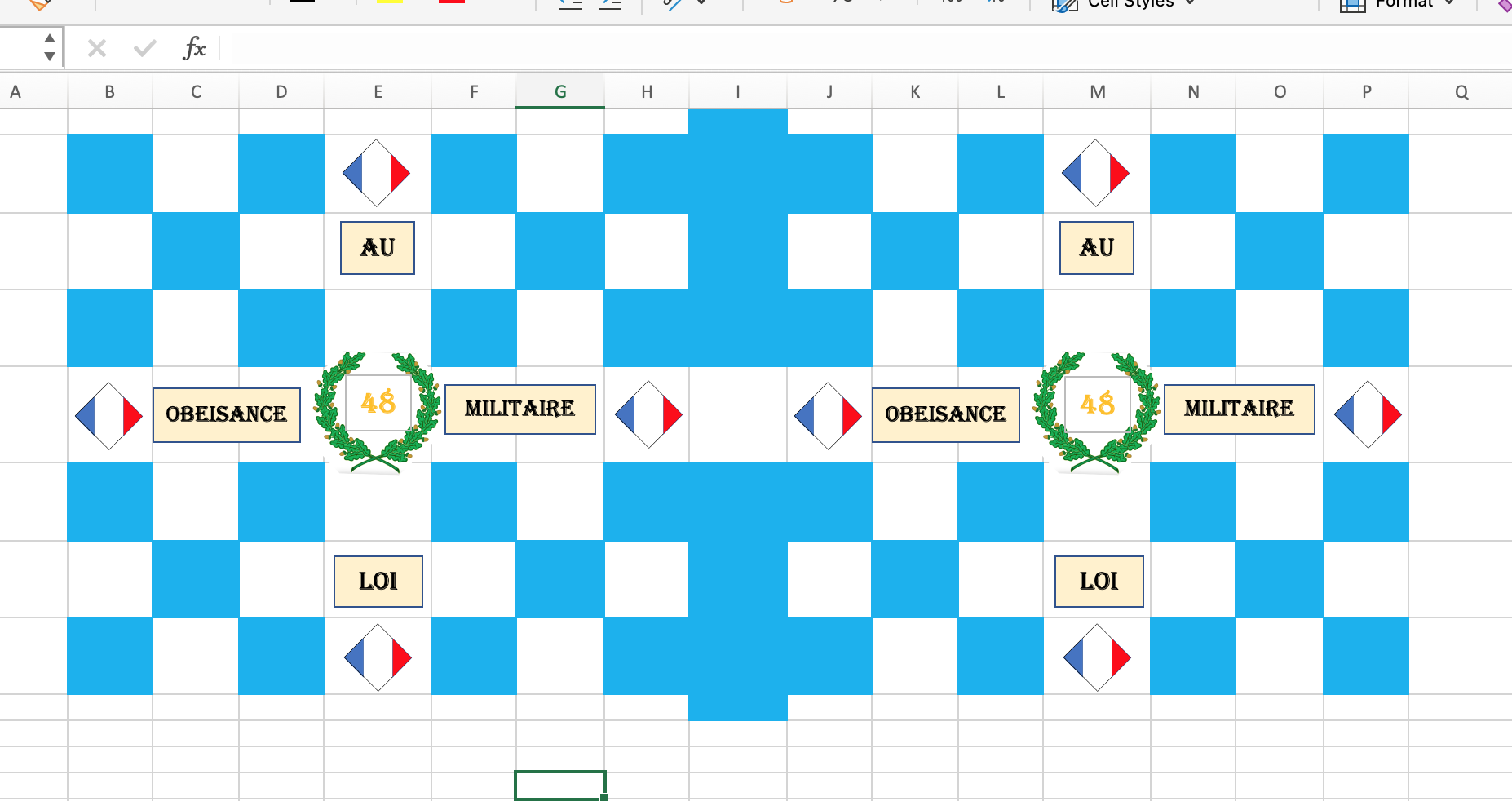Select the OBEISANCE text box in columns K-L
Screen dimensions: 1512x801
[946, 415]
